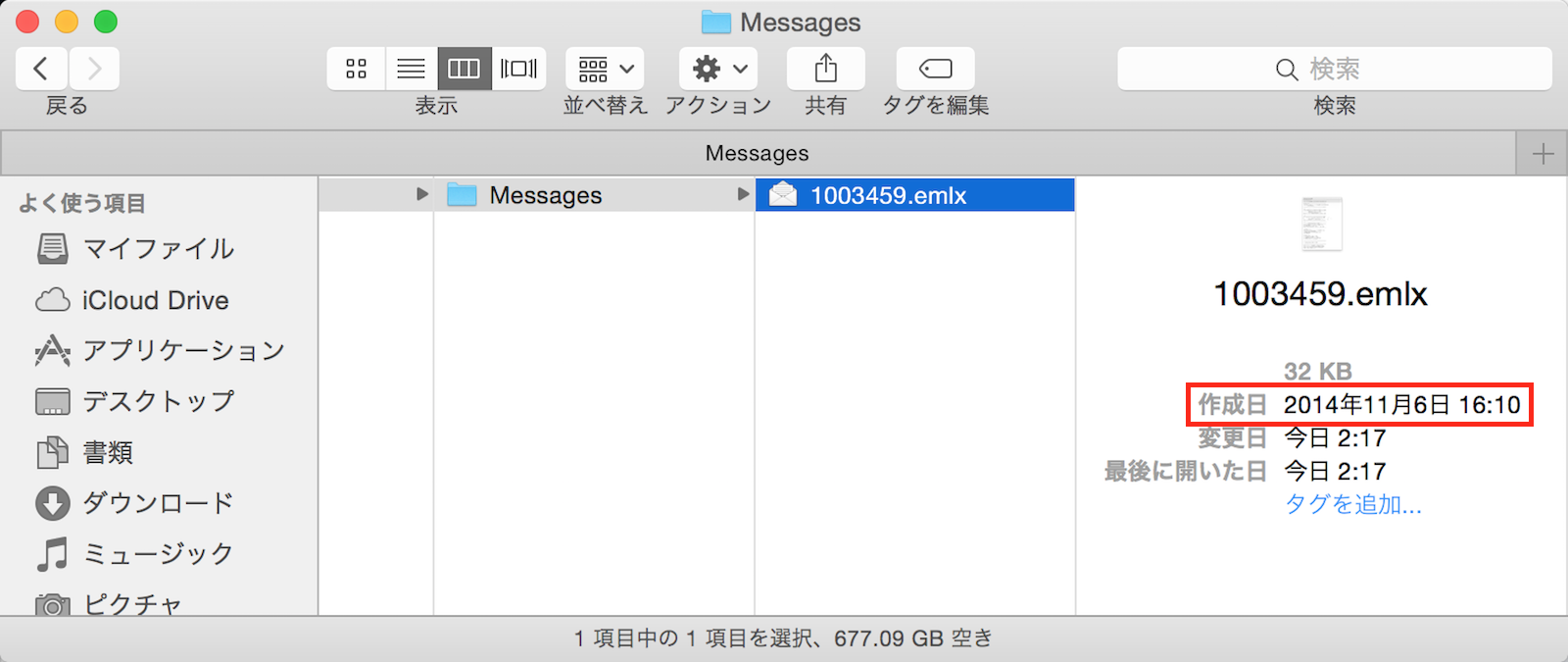Click the 作成日 2014年11月6日 16:10 value

tap(1401, 405)
